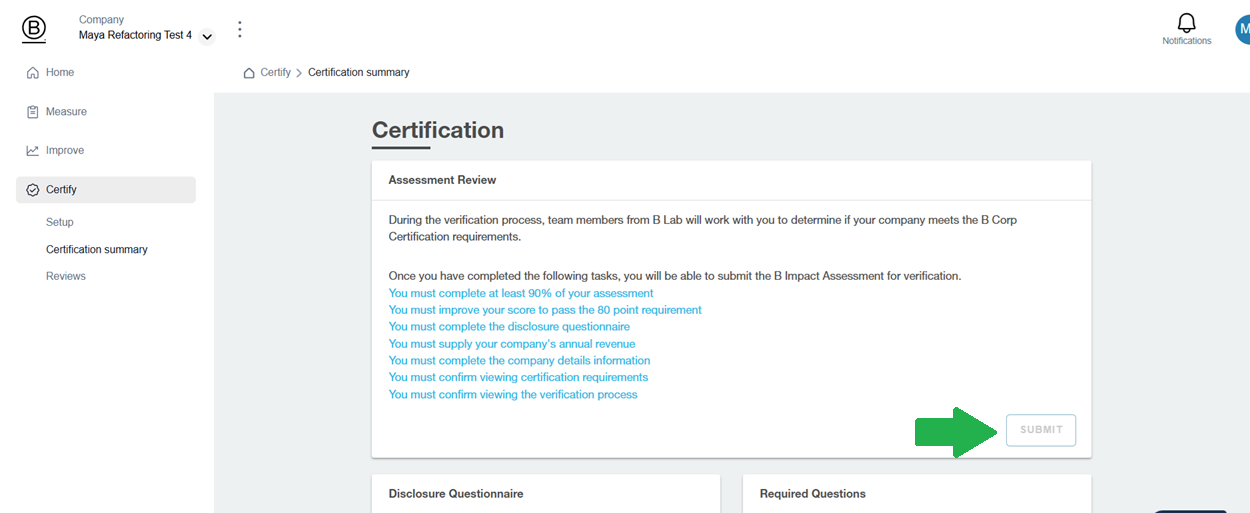Open the Notifications bell icon

tap(1186, 23)
